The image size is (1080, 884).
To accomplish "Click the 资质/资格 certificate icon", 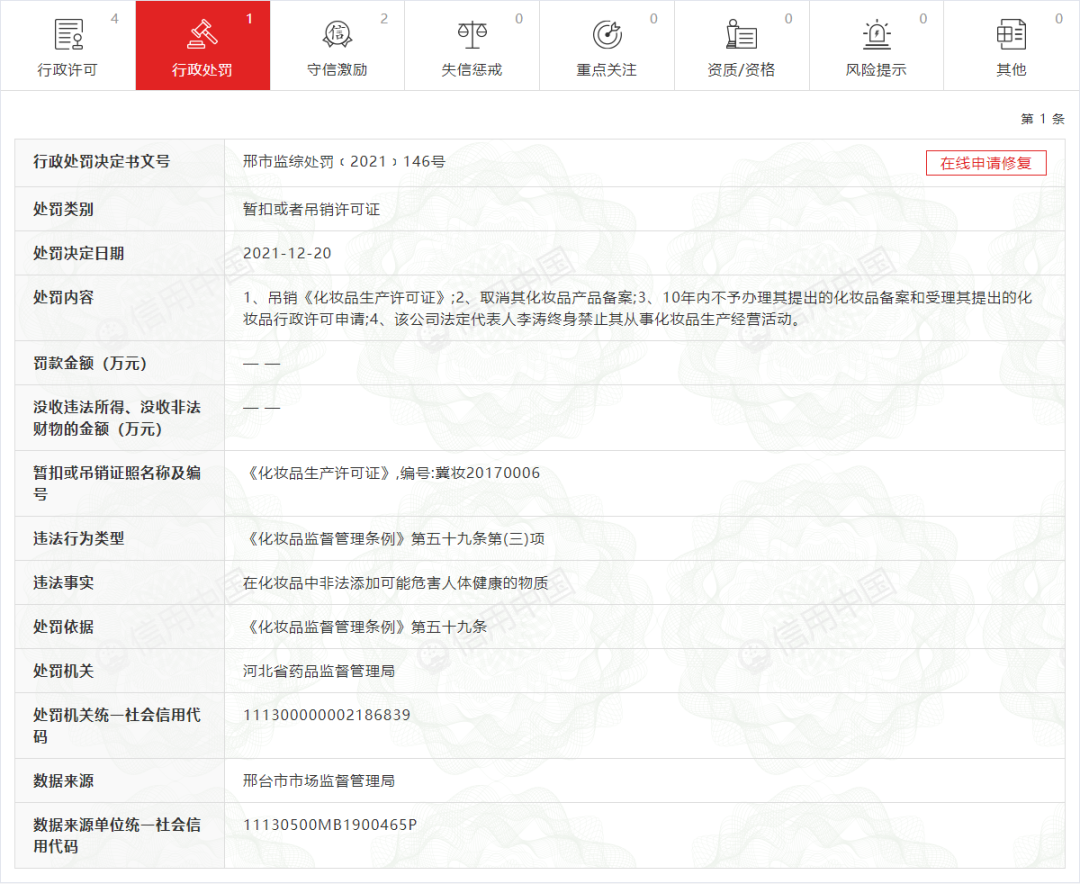I will [x=741, y=34].
